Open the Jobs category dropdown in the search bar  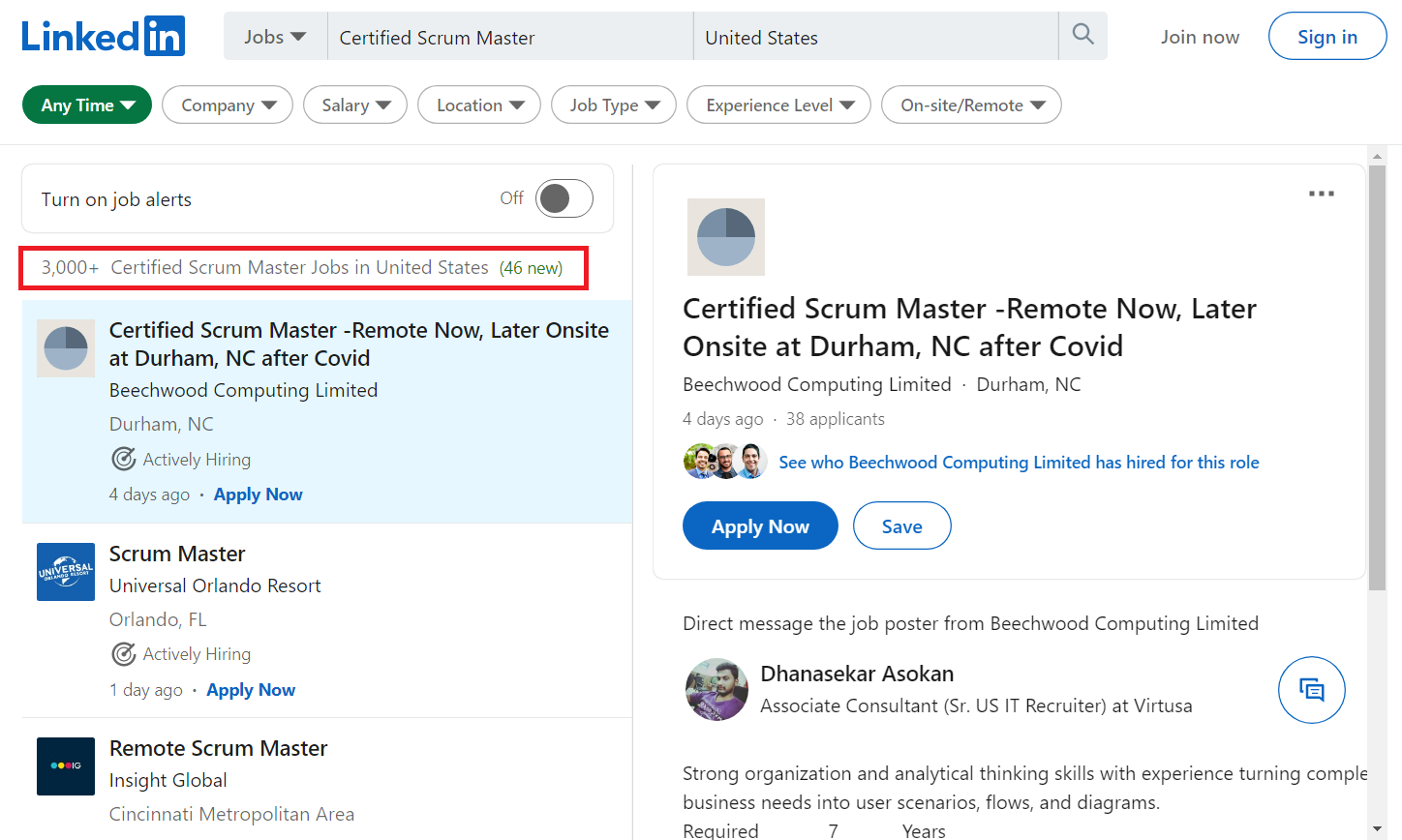(x=275, y=37)
